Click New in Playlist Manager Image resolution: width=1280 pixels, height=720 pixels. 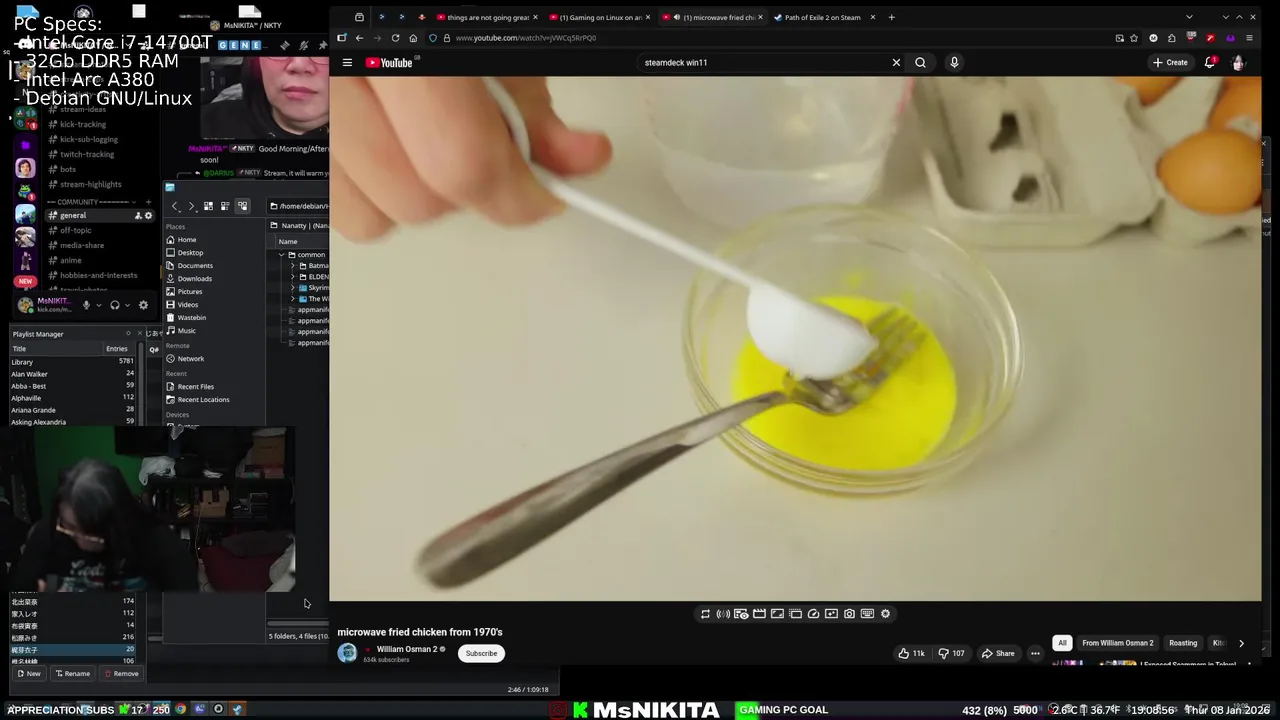tap(28, 673)
